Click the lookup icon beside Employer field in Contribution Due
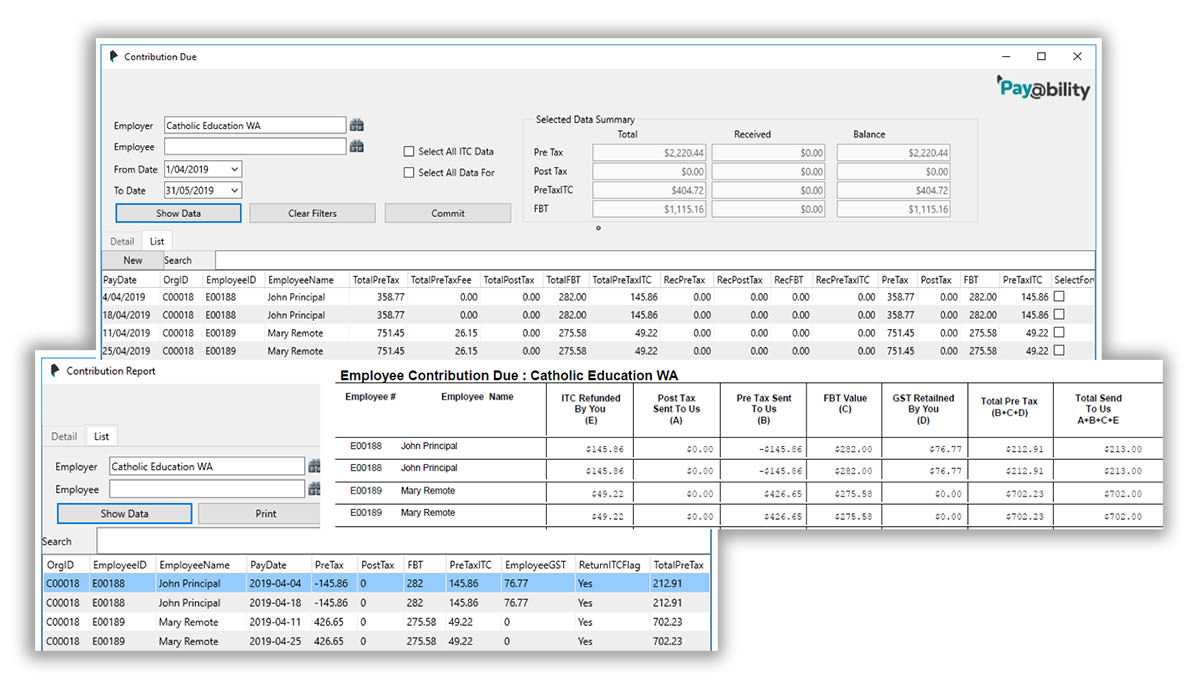The width and height of the screenshot is (1200, 692). (357, 126)
